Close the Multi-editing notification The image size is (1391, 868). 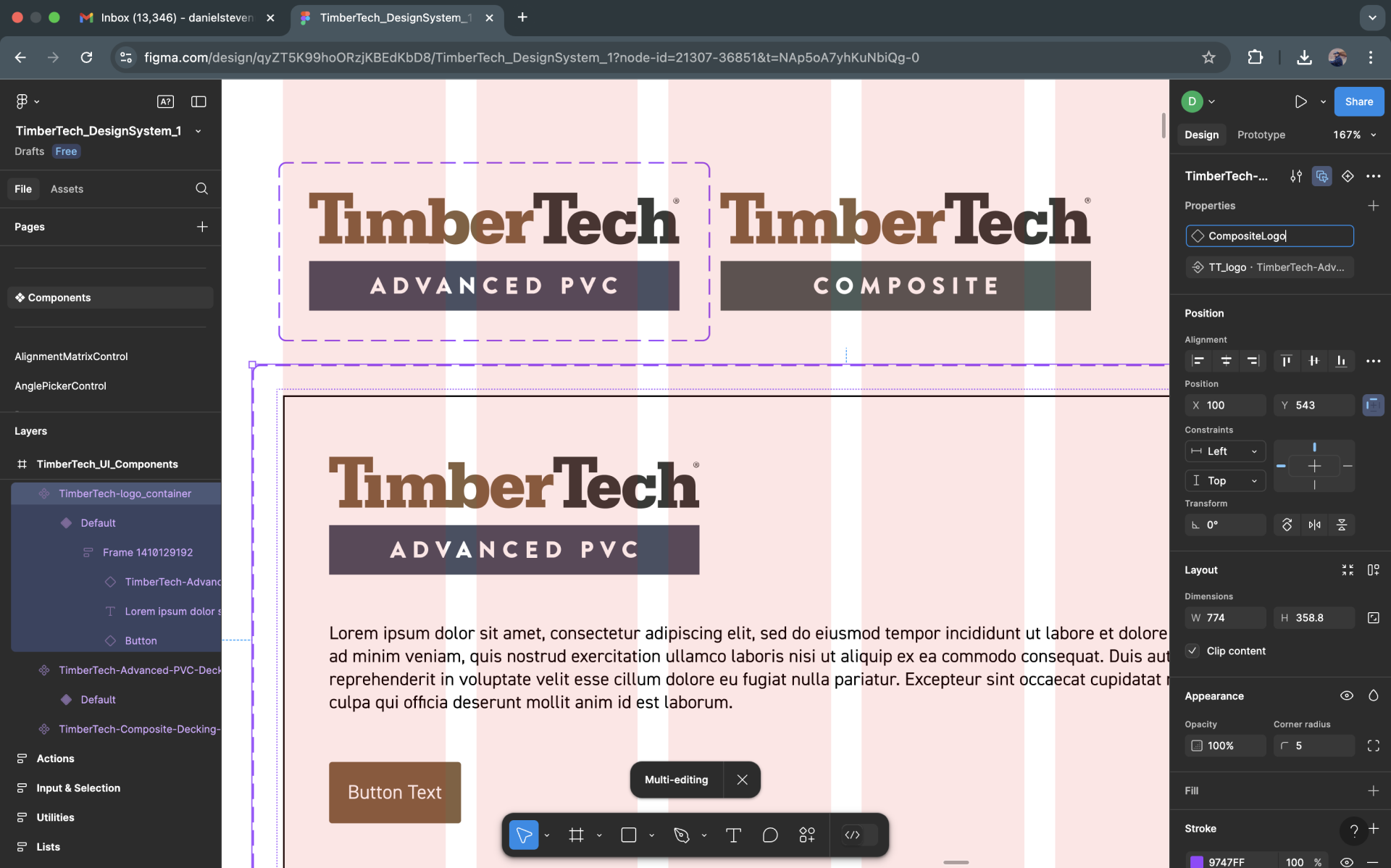coord(742,780)
